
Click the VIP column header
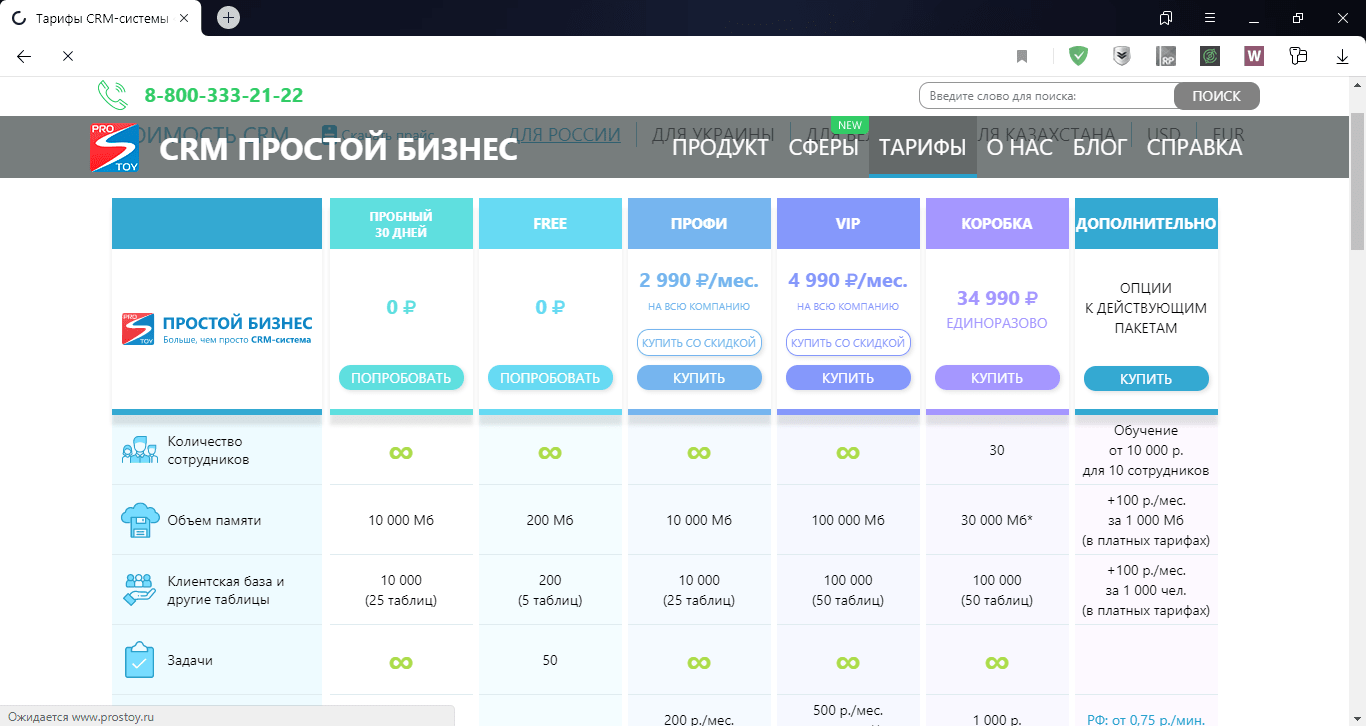tap(848, 223)
